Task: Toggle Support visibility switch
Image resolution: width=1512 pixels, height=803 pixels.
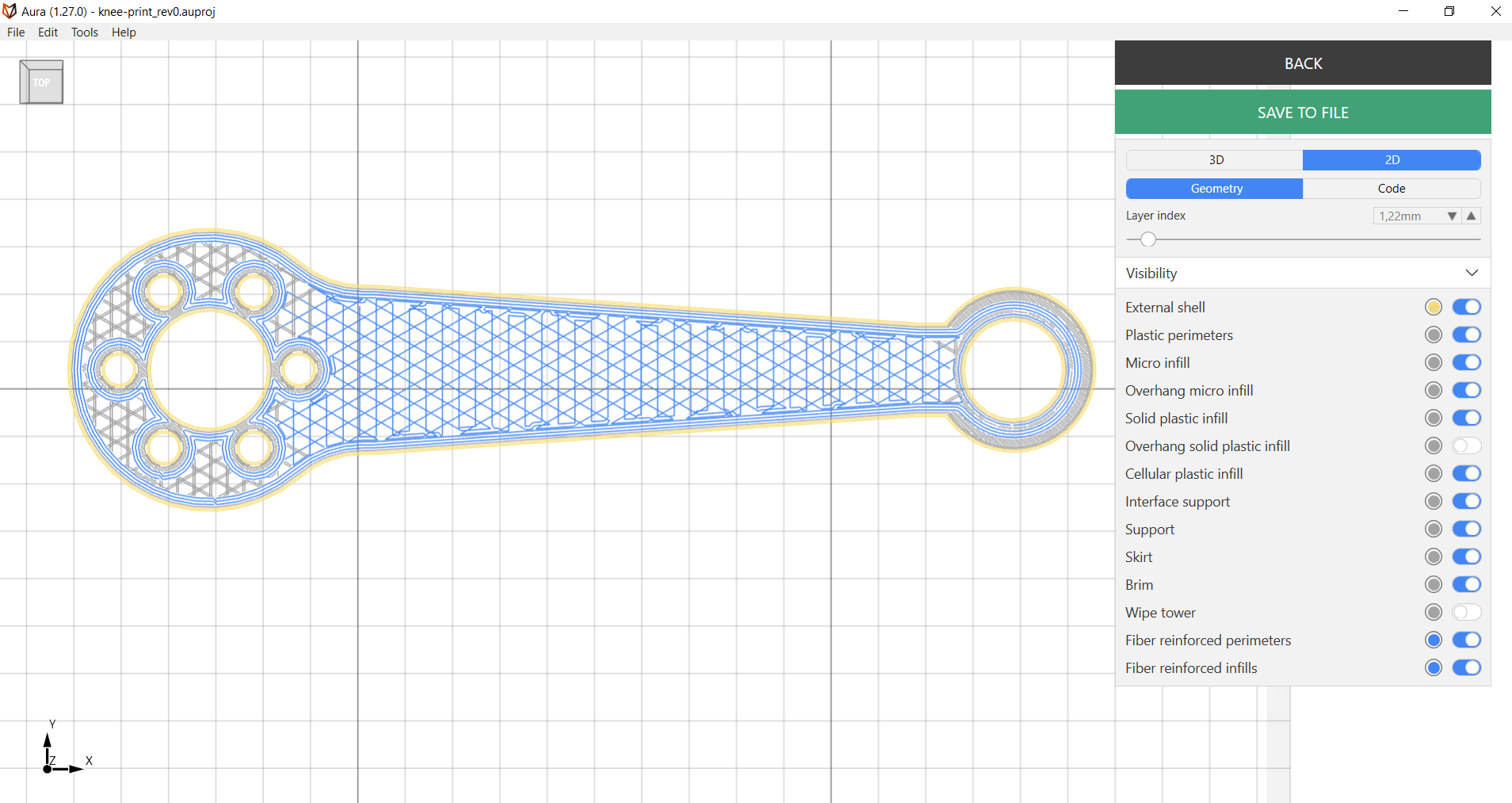Action: click(1466, 529)
